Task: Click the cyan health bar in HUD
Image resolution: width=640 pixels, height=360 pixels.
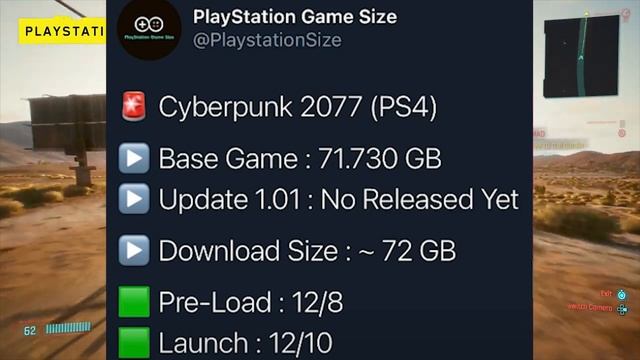Action: pos(68,328)
